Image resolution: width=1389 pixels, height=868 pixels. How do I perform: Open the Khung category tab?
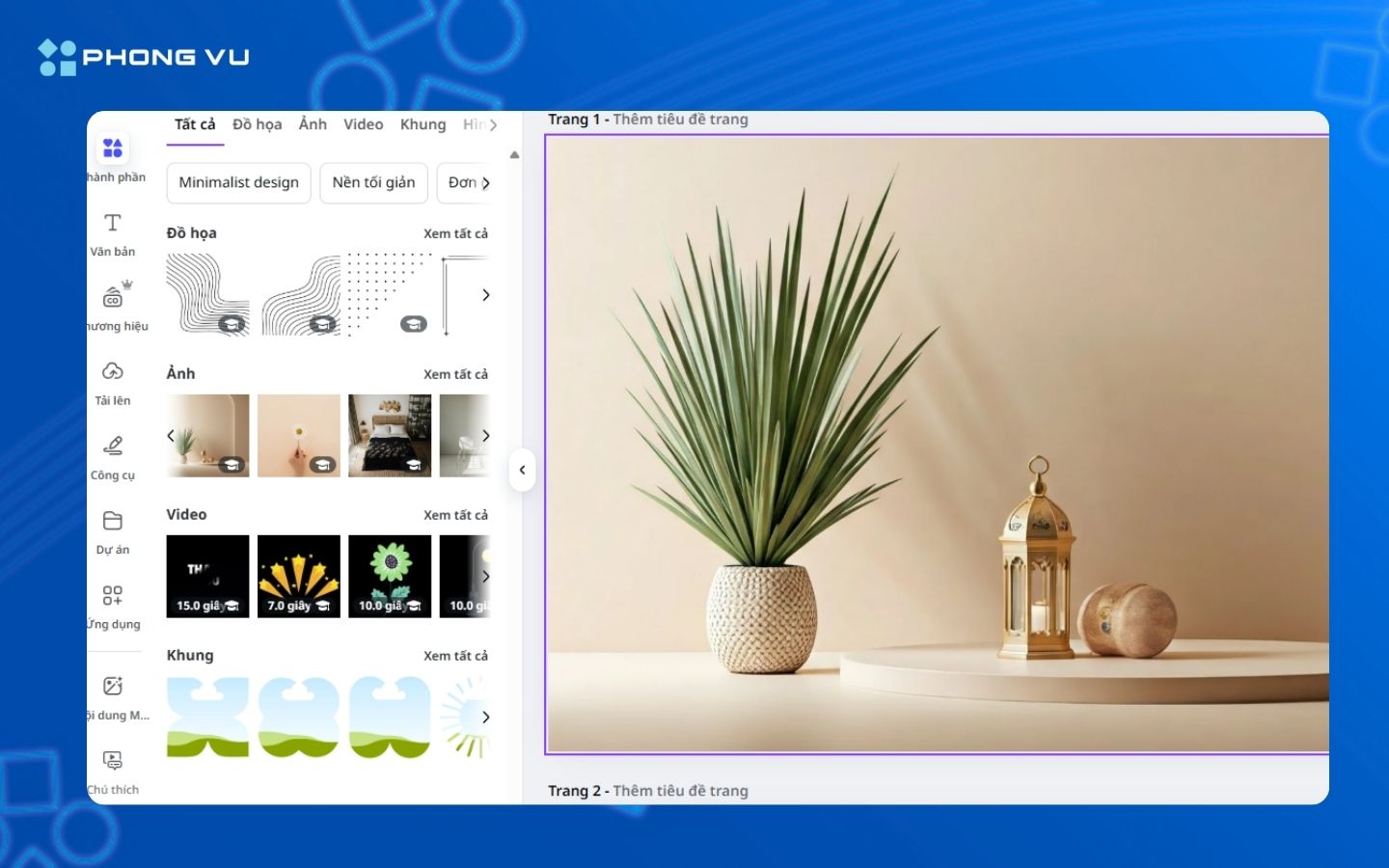click(422, 123)
